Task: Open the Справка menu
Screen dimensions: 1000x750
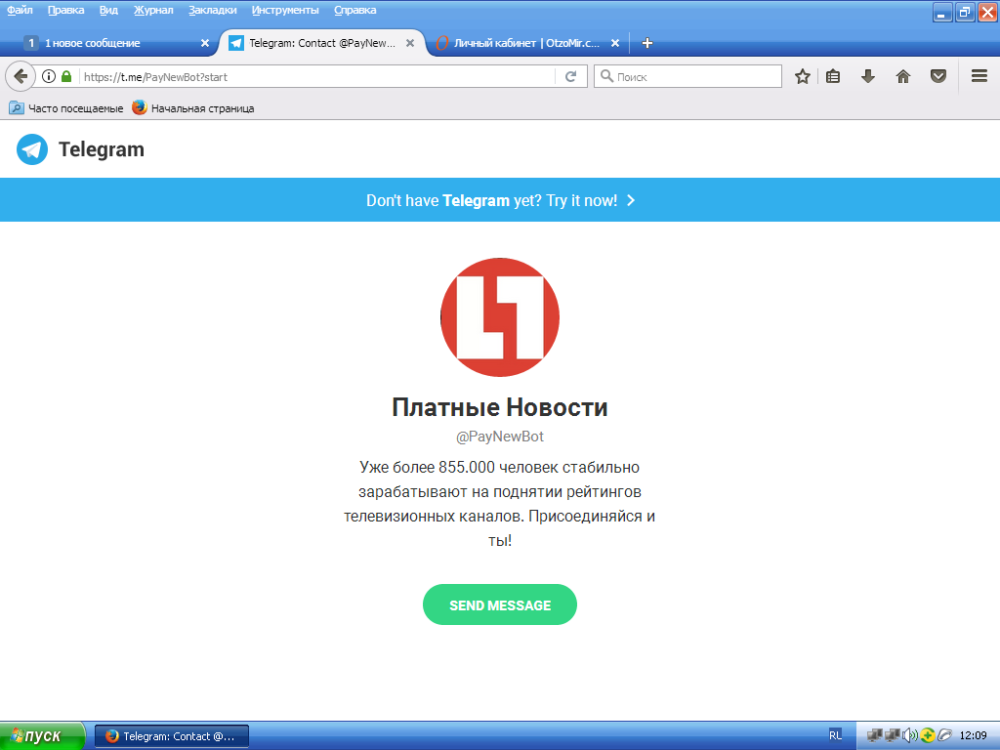Action: click(355, 10)
